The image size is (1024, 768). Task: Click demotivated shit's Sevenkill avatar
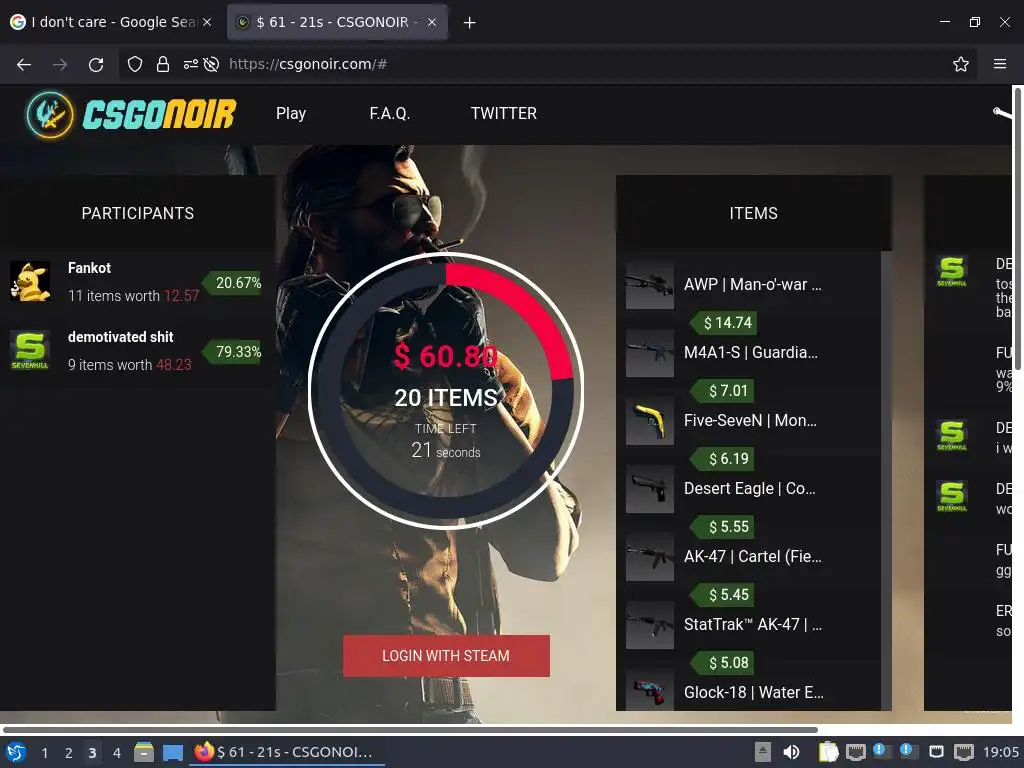click(30, 351)
